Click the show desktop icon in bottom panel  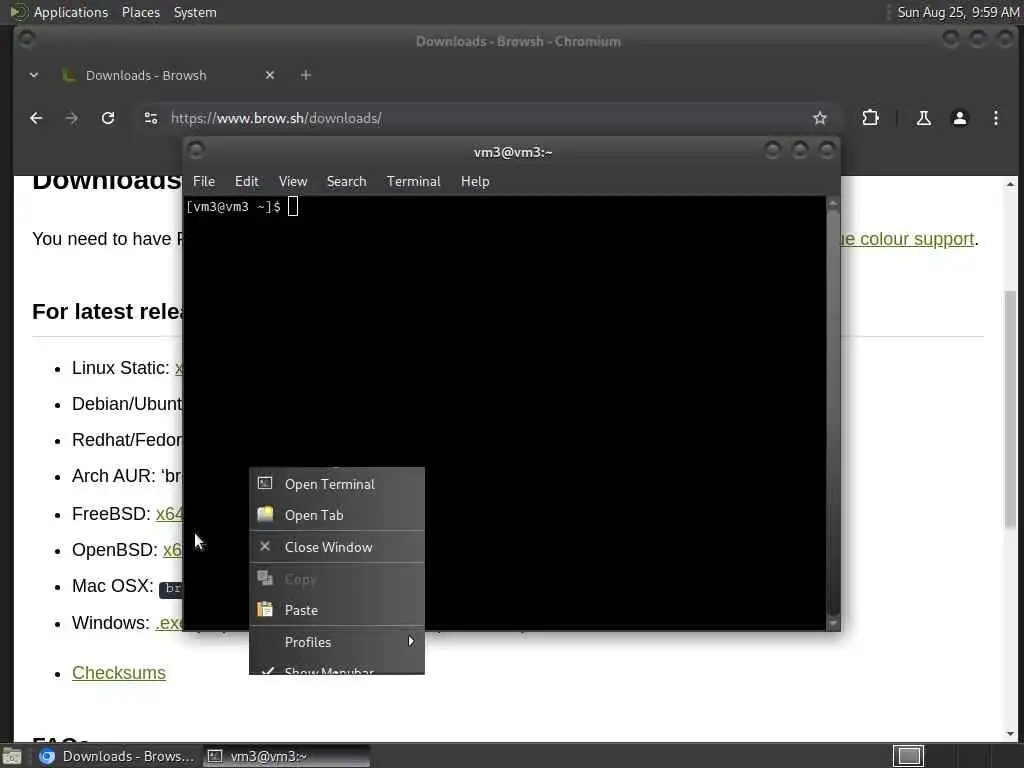12,756
